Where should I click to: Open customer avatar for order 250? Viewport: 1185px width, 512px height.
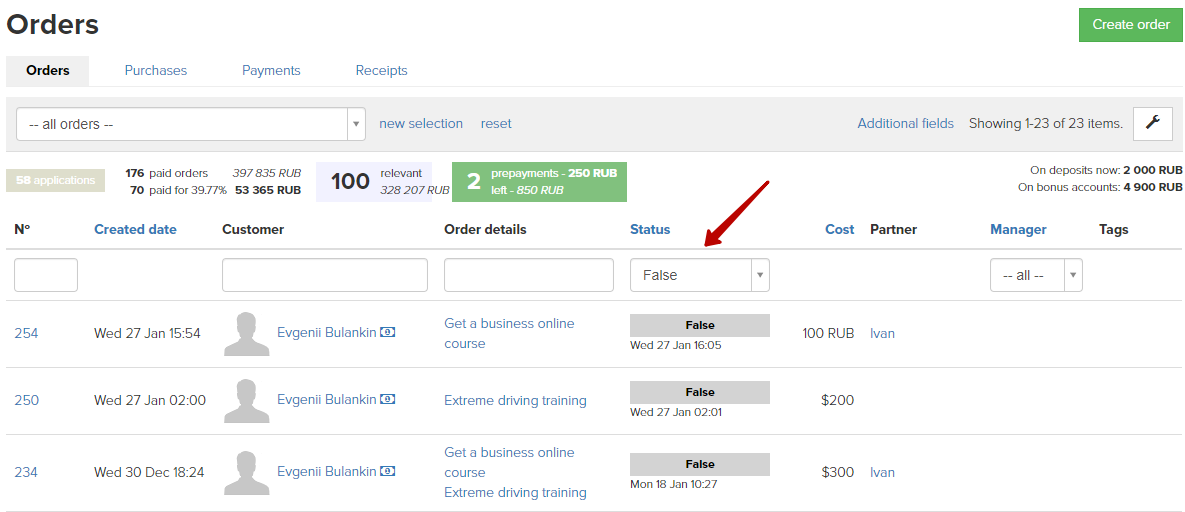click(x=246, y=401)
